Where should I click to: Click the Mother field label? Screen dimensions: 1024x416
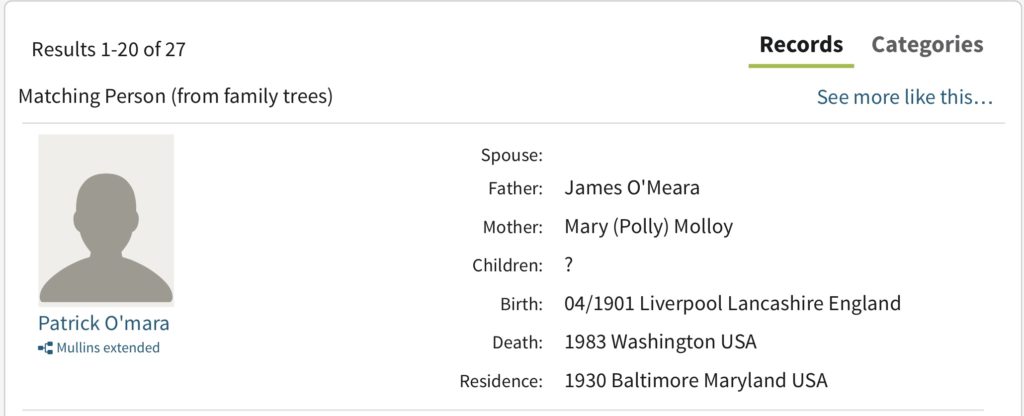tap(513, 227)
